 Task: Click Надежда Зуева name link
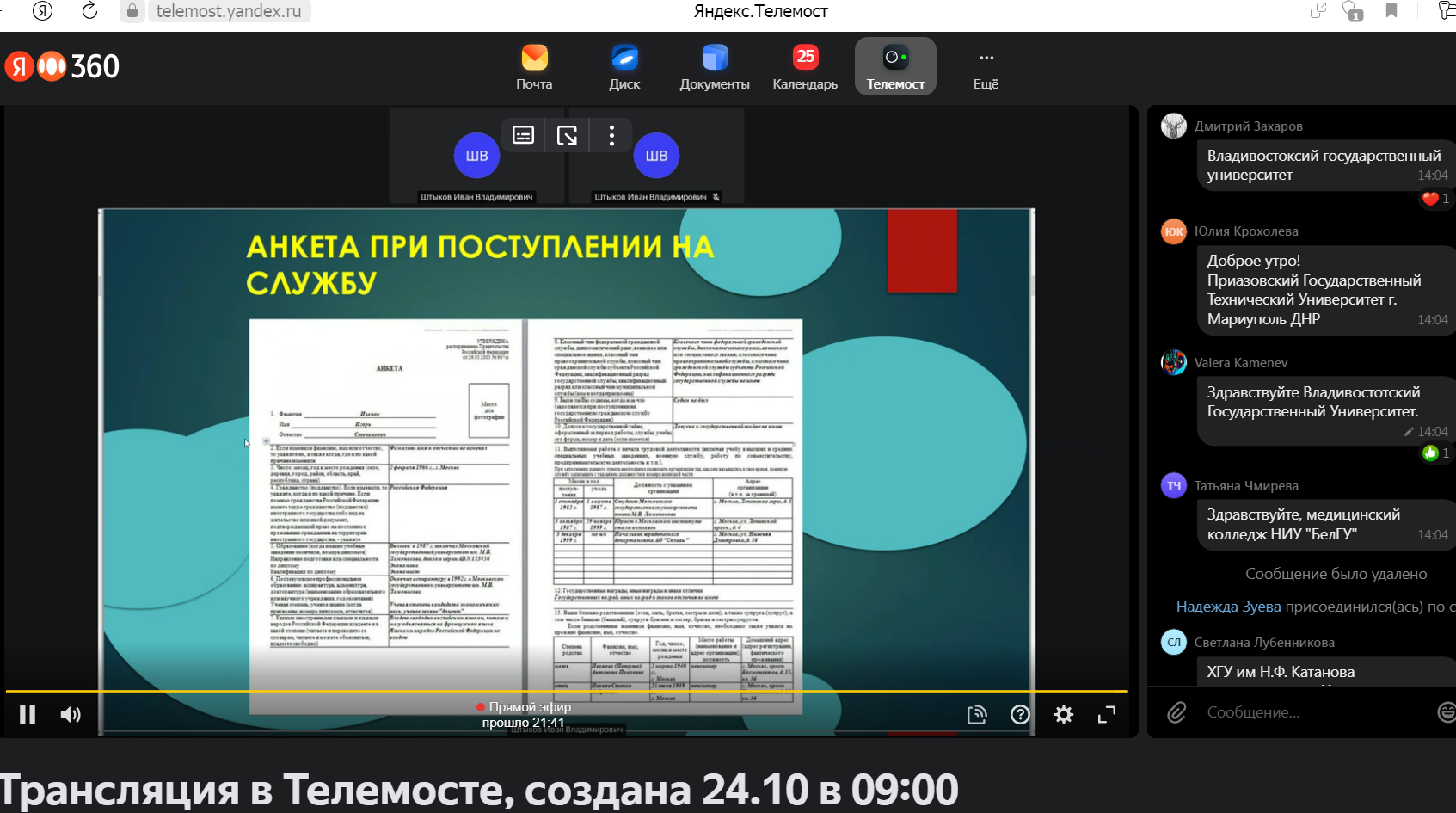(1228, 607)
